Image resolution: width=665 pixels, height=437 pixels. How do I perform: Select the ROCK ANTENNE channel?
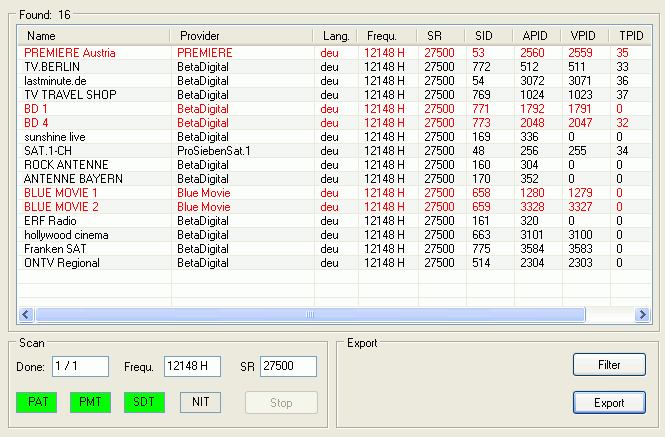tap(335, 165)
